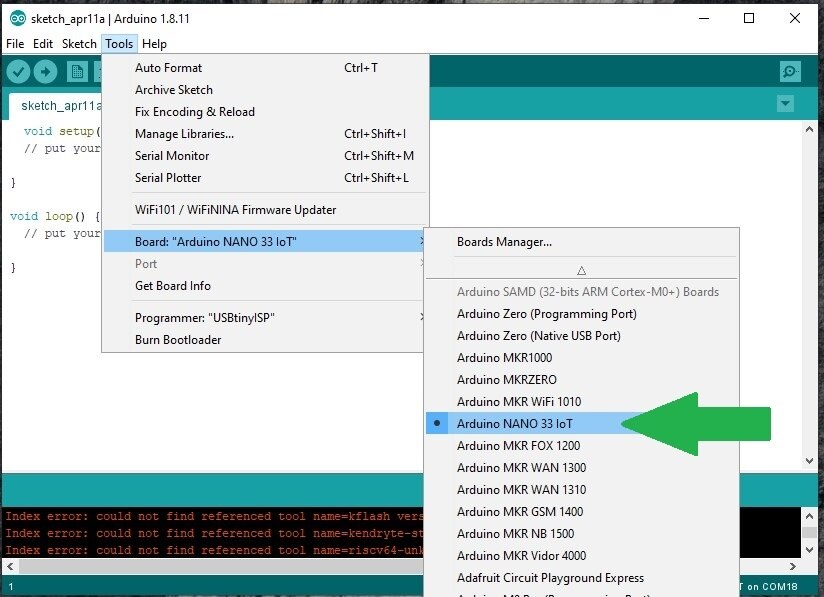Click the console horizontal scrollbar track
824x597 pixels.
[x=221, y=567]
